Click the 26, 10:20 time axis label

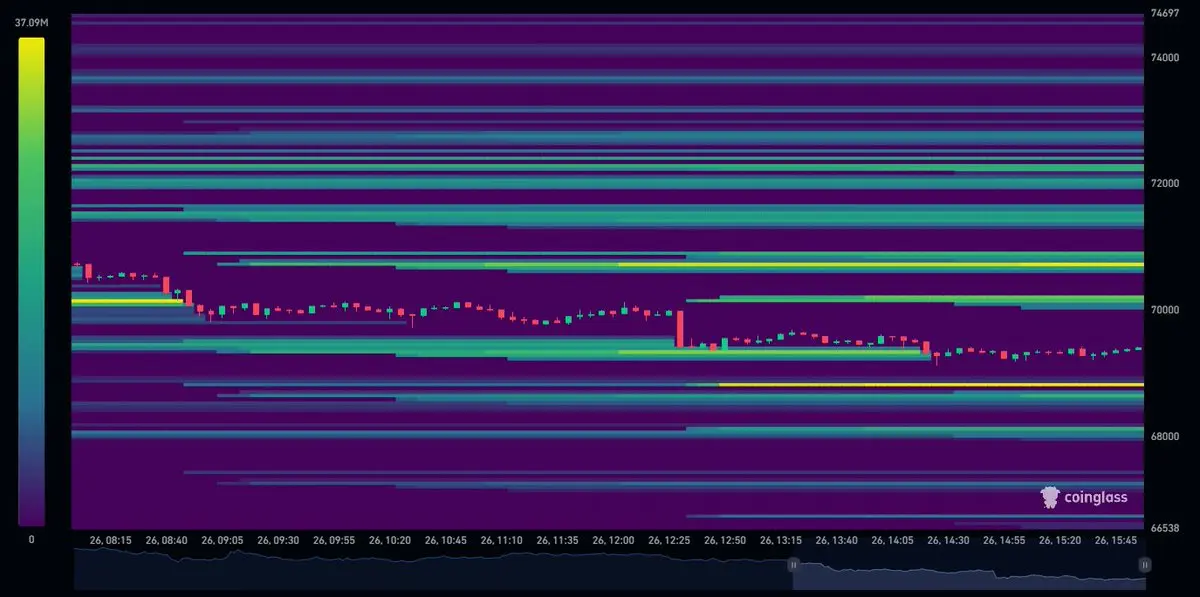[390, 540]
